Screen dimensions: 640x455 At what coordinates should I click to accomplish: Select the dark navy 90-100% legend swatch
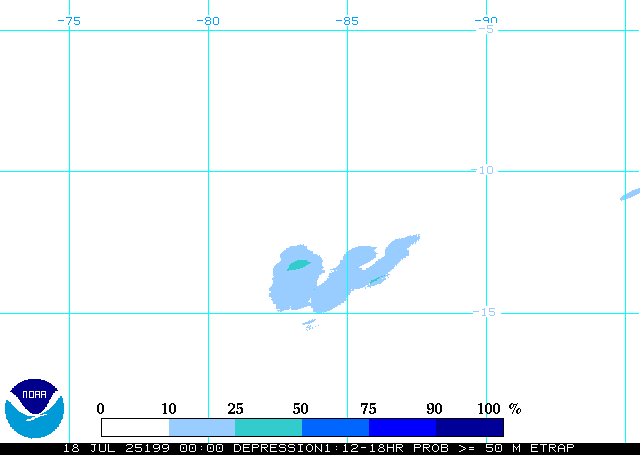(x=469, y=427)
